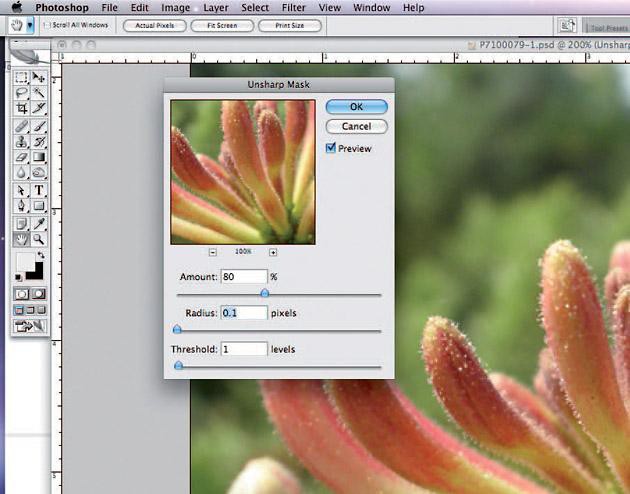Click the Actual Pixels button
The height and width of the screenshot is (494, 630).
155,25
